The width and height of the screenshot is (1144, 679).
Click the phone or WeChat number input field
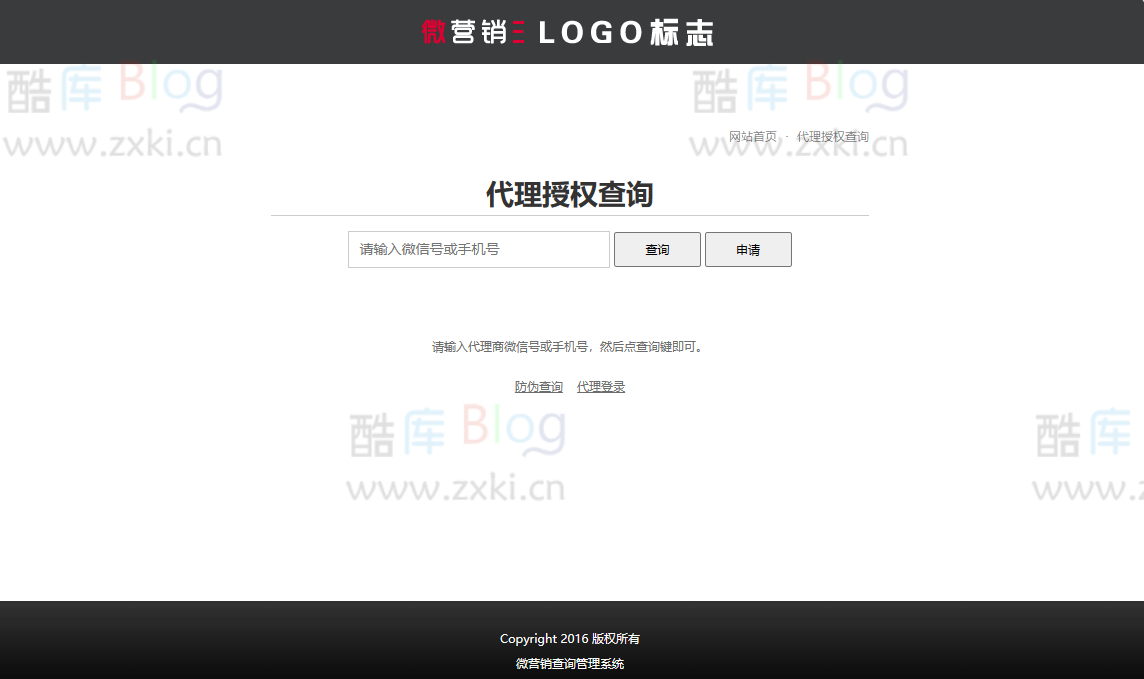pos(478,249)
